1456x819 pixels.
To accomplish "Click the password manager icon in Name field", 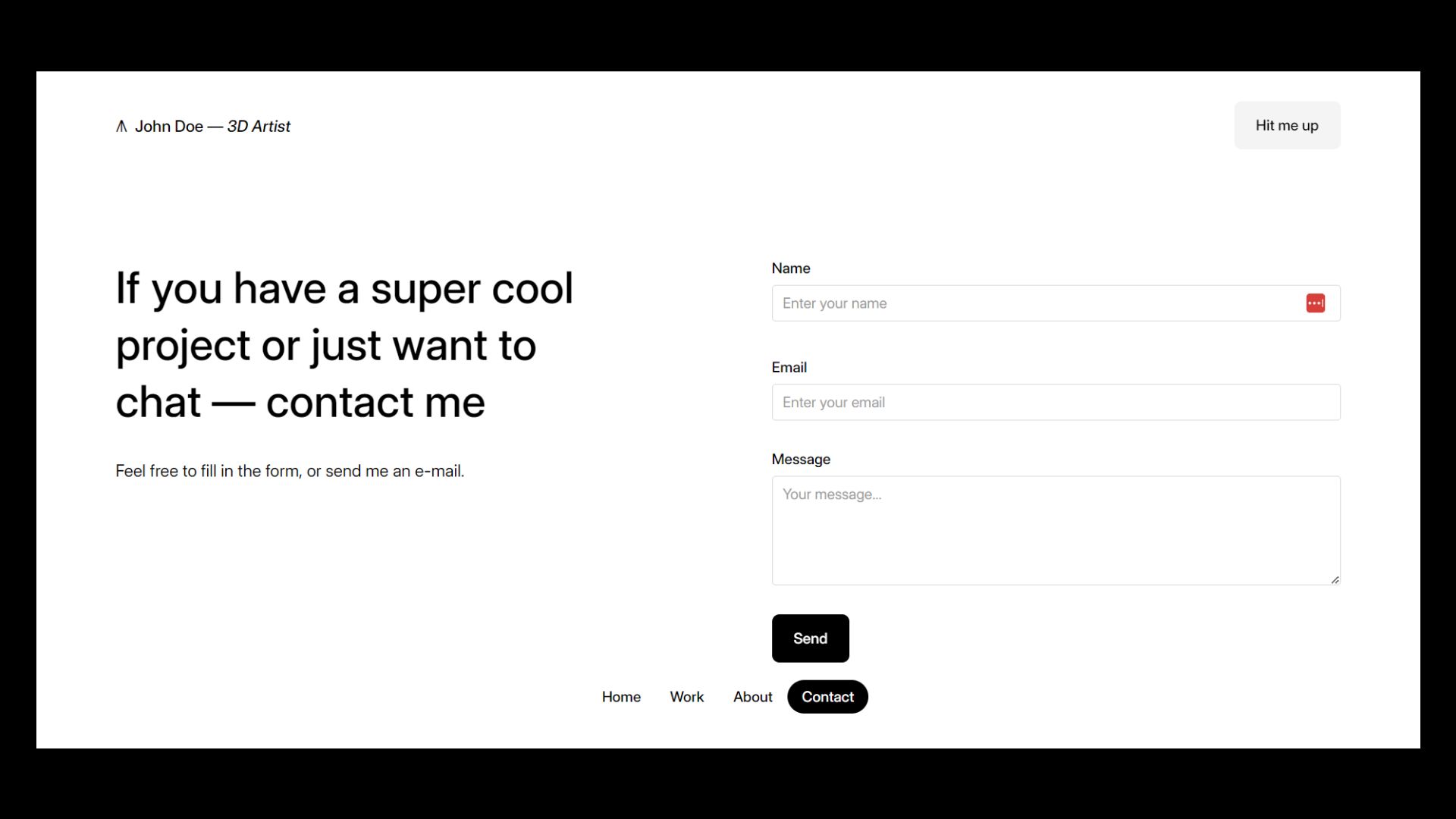I will tap(1316, 303).
